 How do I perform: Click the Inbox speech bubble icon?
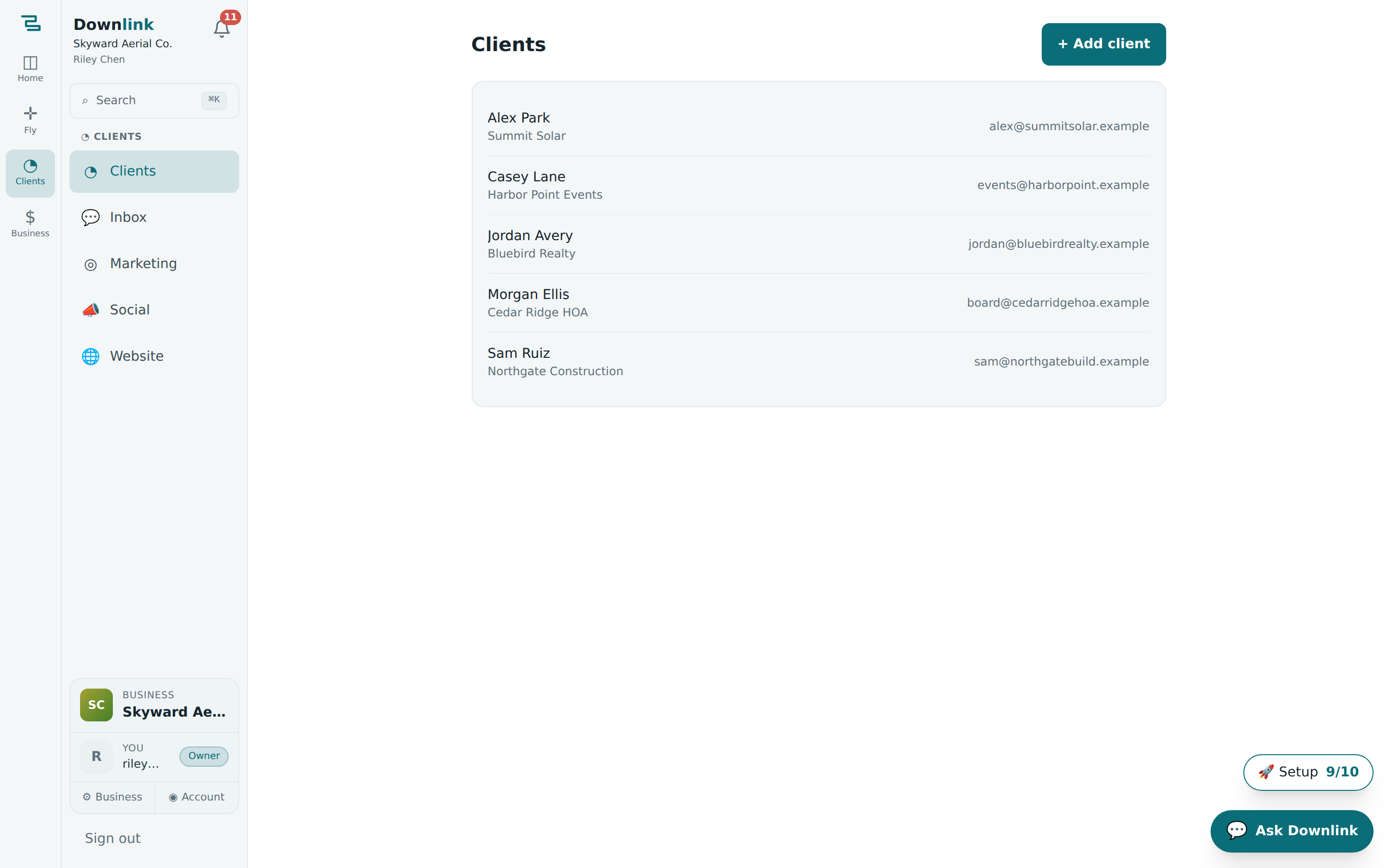[x=91, y=217]
